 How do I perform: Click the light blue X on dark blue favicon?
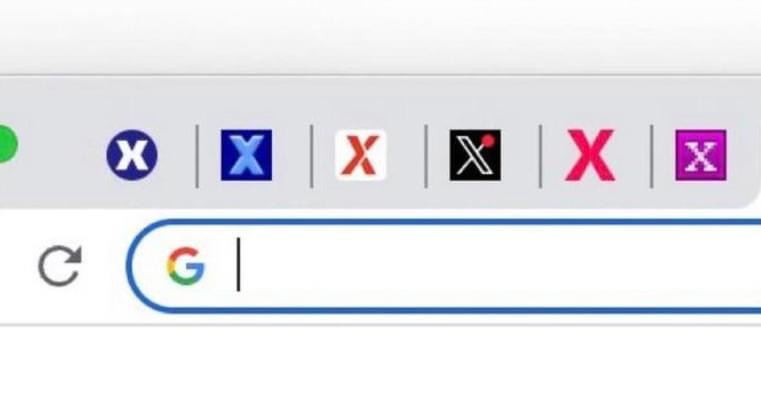(x=247, y=155)
